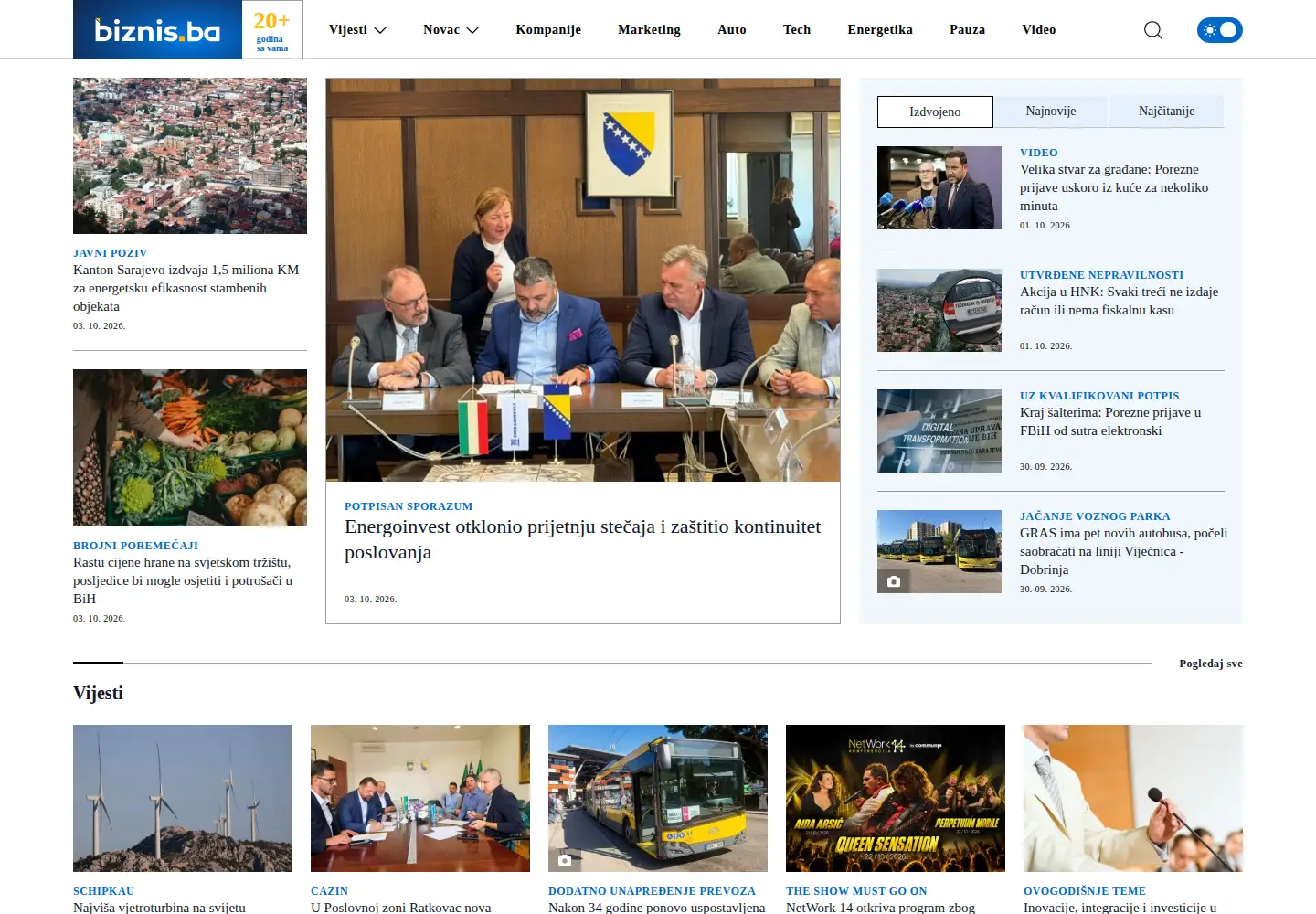Toggle the dark/light theme switch
Image resolution: width=1316 pixels, height=914 pixels.
point(1220,30)
